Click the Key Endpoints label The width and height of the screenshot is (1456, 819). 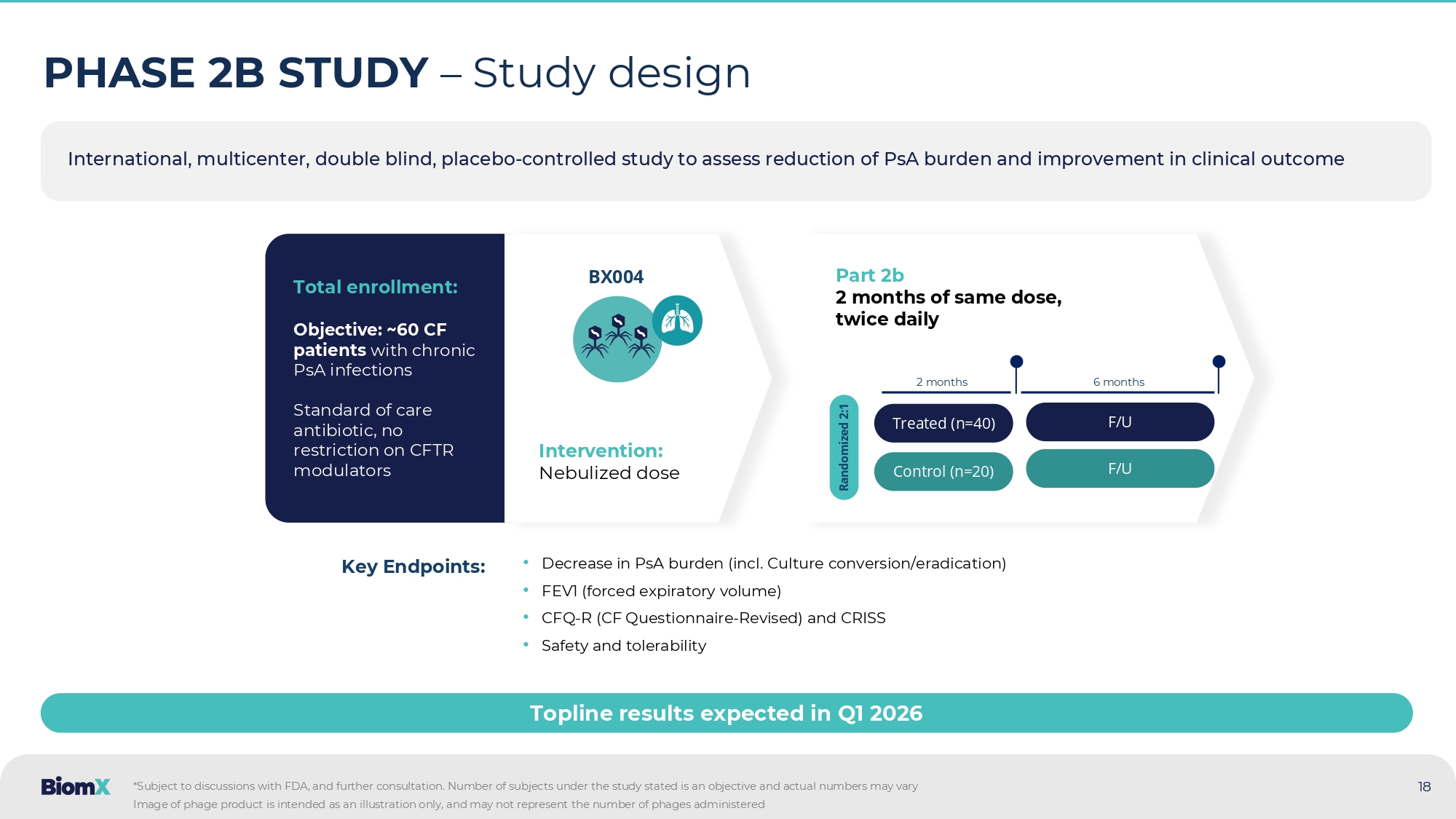(413, 566)
